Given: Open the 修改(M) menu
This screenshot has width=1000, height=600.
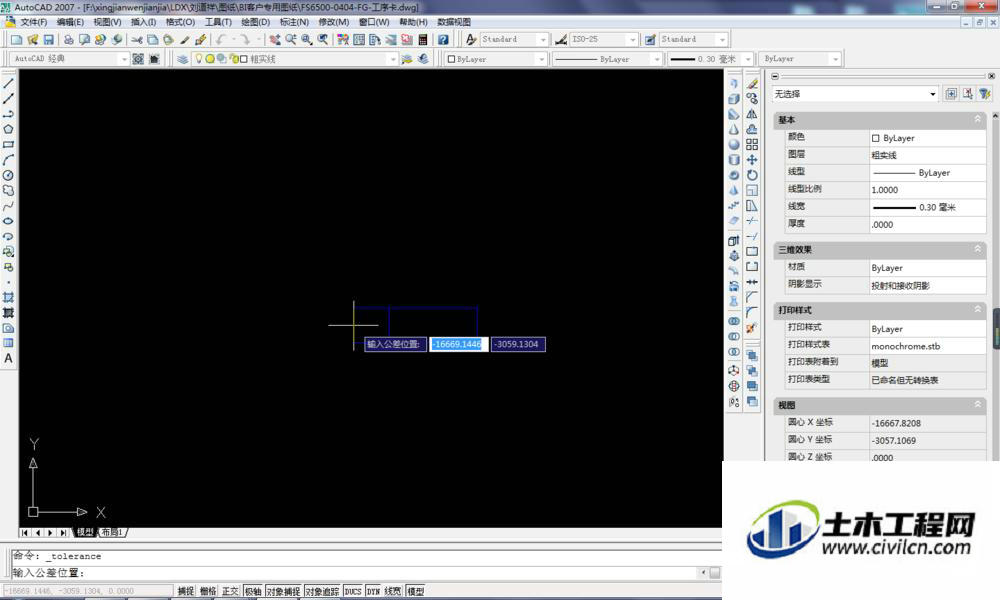Looking at the screenshot, I should [334, 22].
